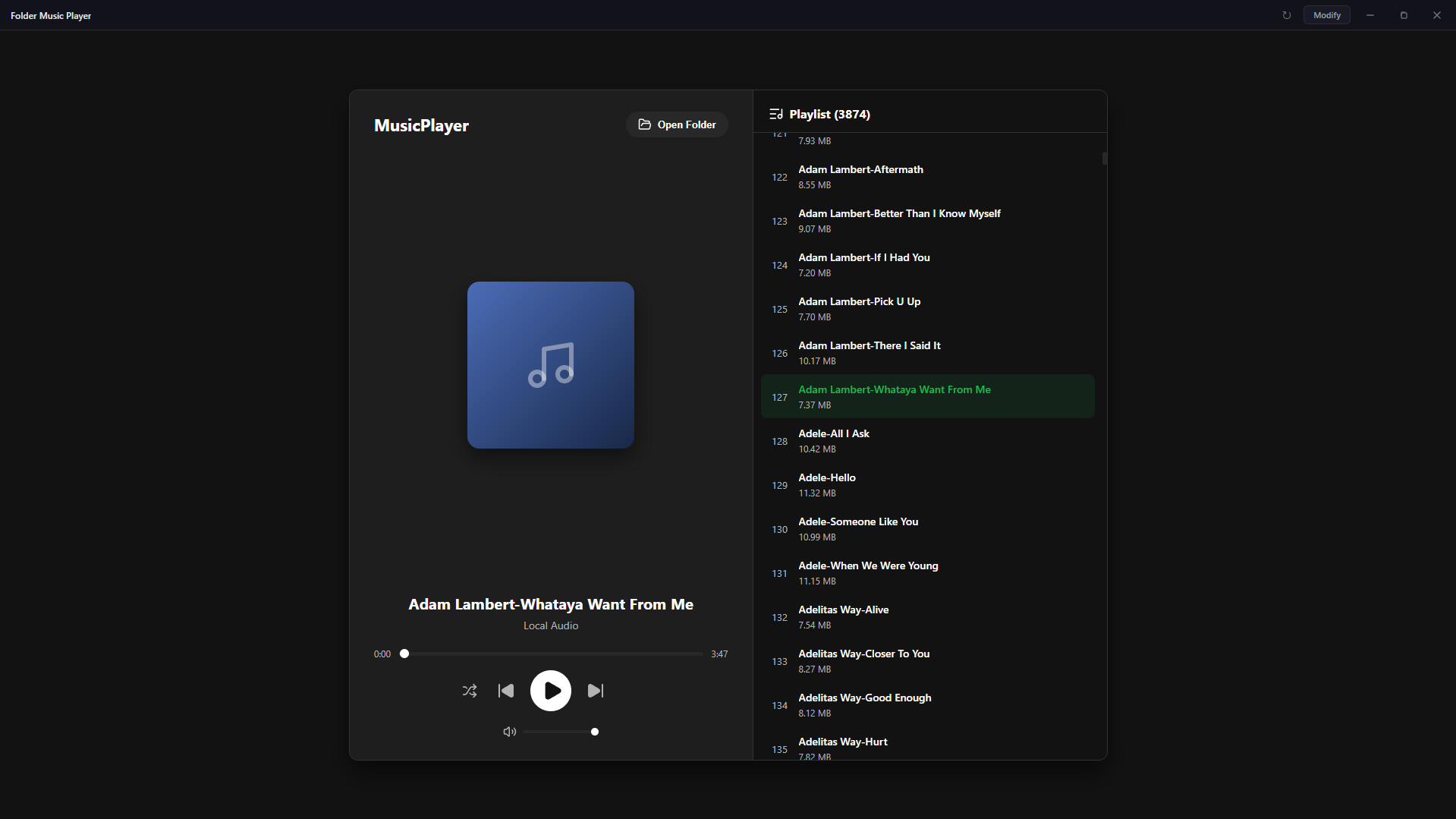Play Adam Lambert-Aftermath from playlist
The width and height of the screenshot is (1456, 819).
click(928, 177)
